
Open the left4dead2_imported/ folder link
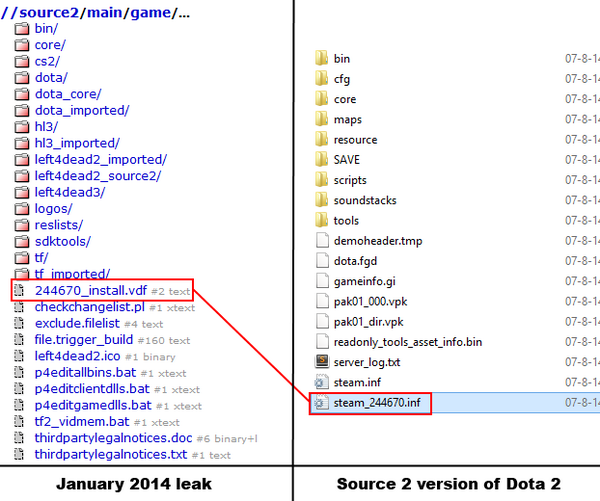101,160
